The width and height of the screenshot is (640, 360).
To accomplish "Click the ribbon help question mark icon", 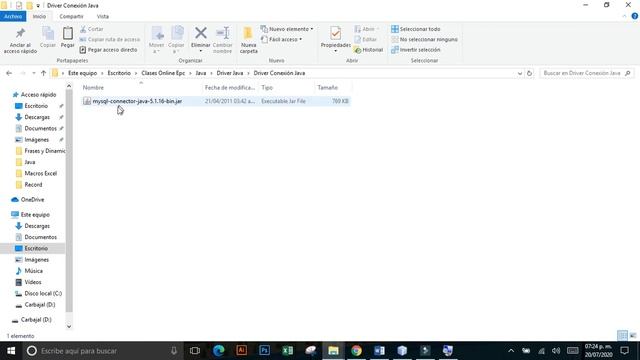I will [x=635, y=16].
